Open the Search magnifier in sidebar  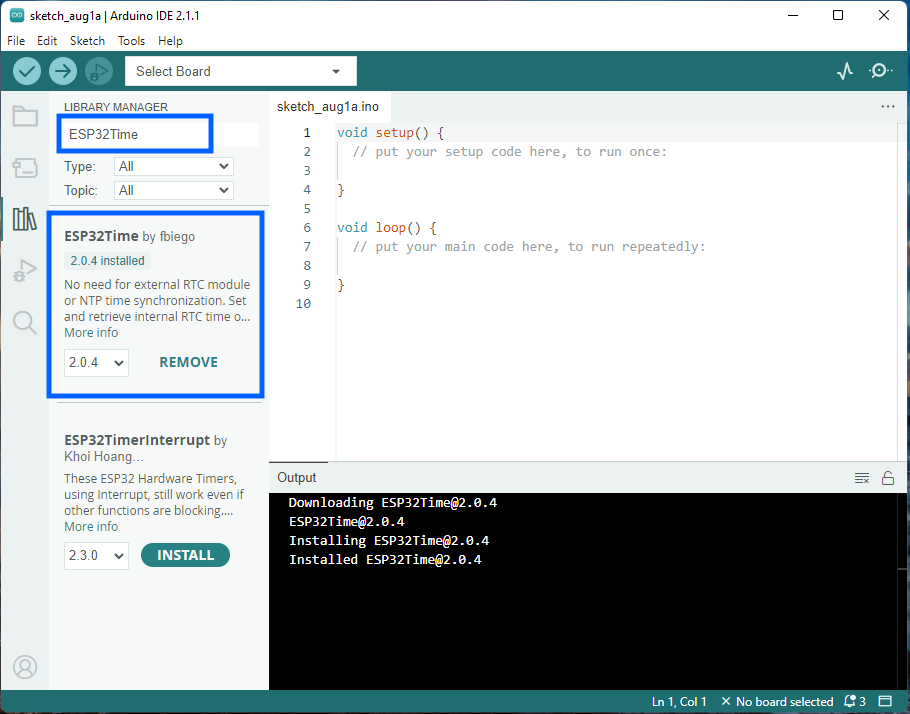(x=25, y=322)
